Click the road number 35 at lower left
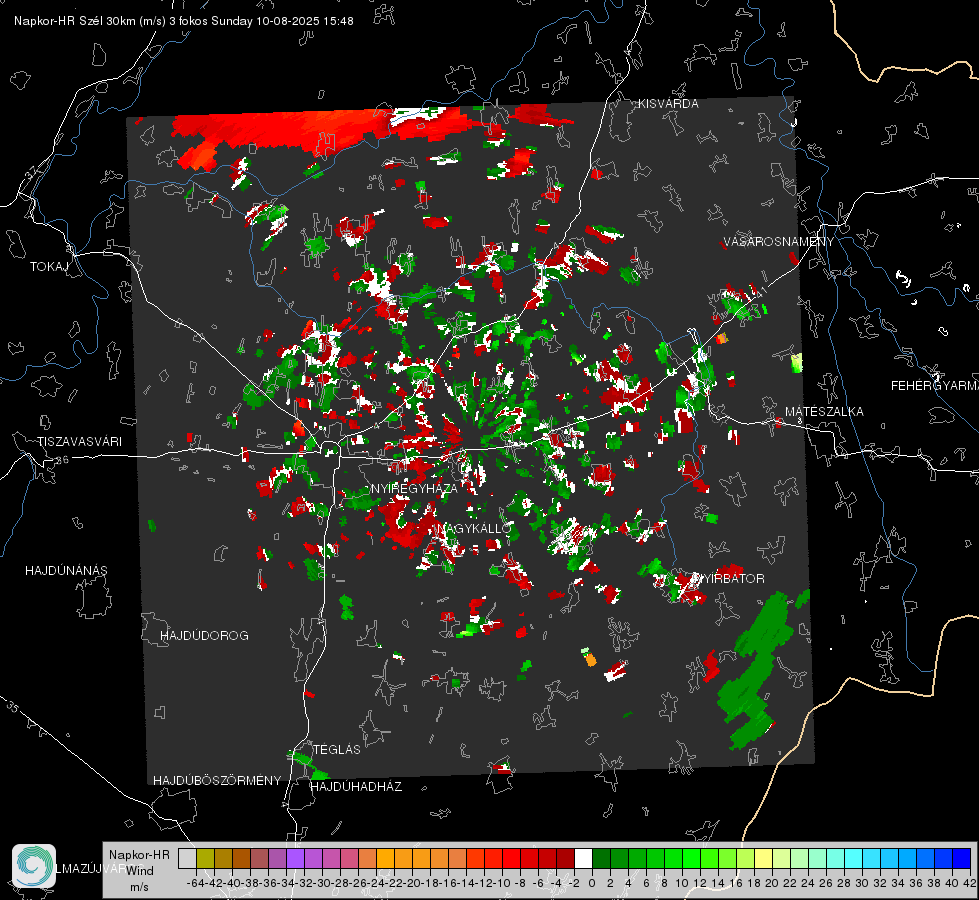Viewport: 979px width, 900px height. tap(13, 708)
